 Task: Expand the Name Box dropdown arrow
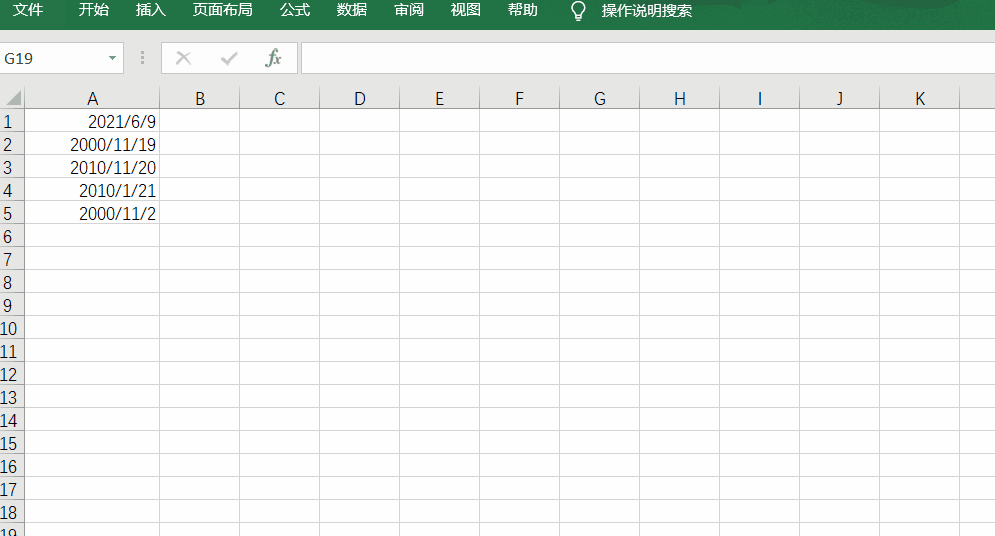[x=112, y=58]
